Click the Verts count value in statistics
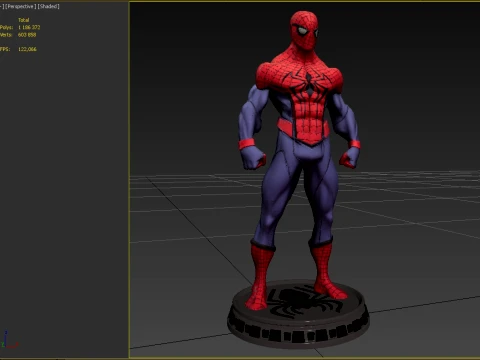Viewport: 480px width, 360px height. point(27,35)
